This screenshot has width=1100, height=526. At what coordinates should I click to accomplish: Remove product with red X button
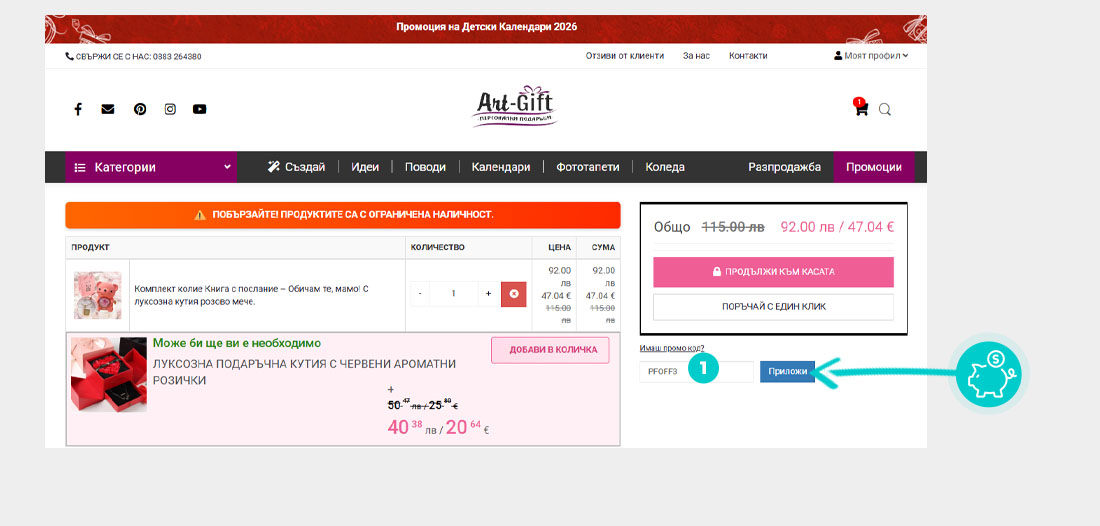click(513, 294)
